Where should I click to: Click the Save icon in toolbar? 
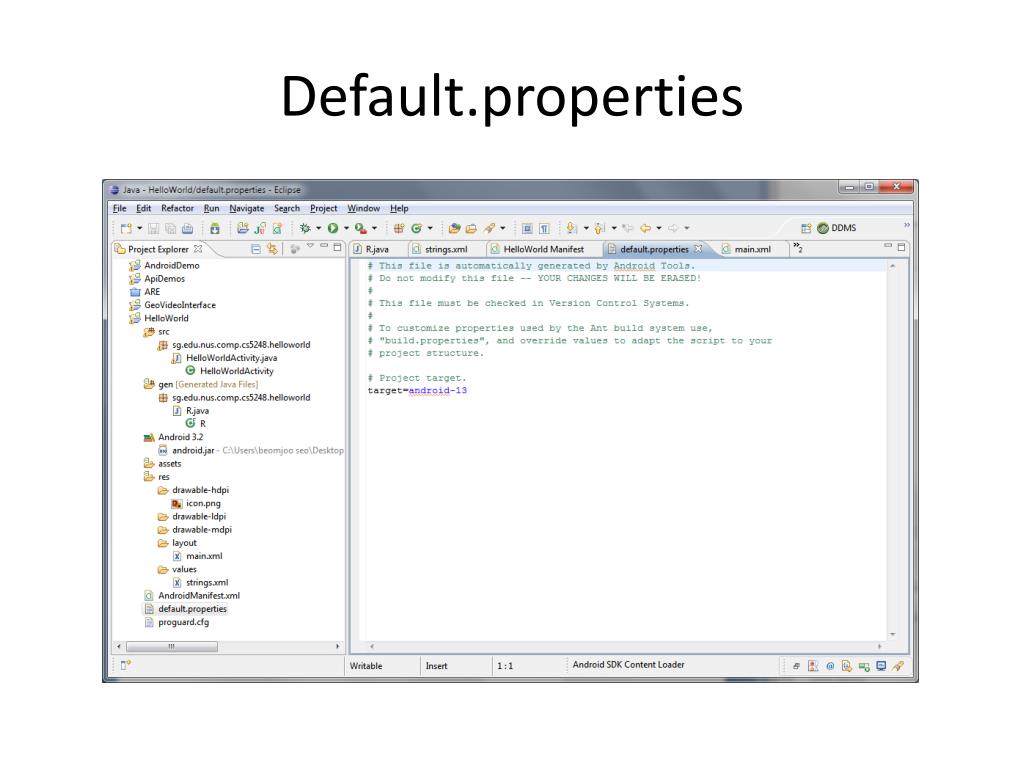[x=153, y=228]
